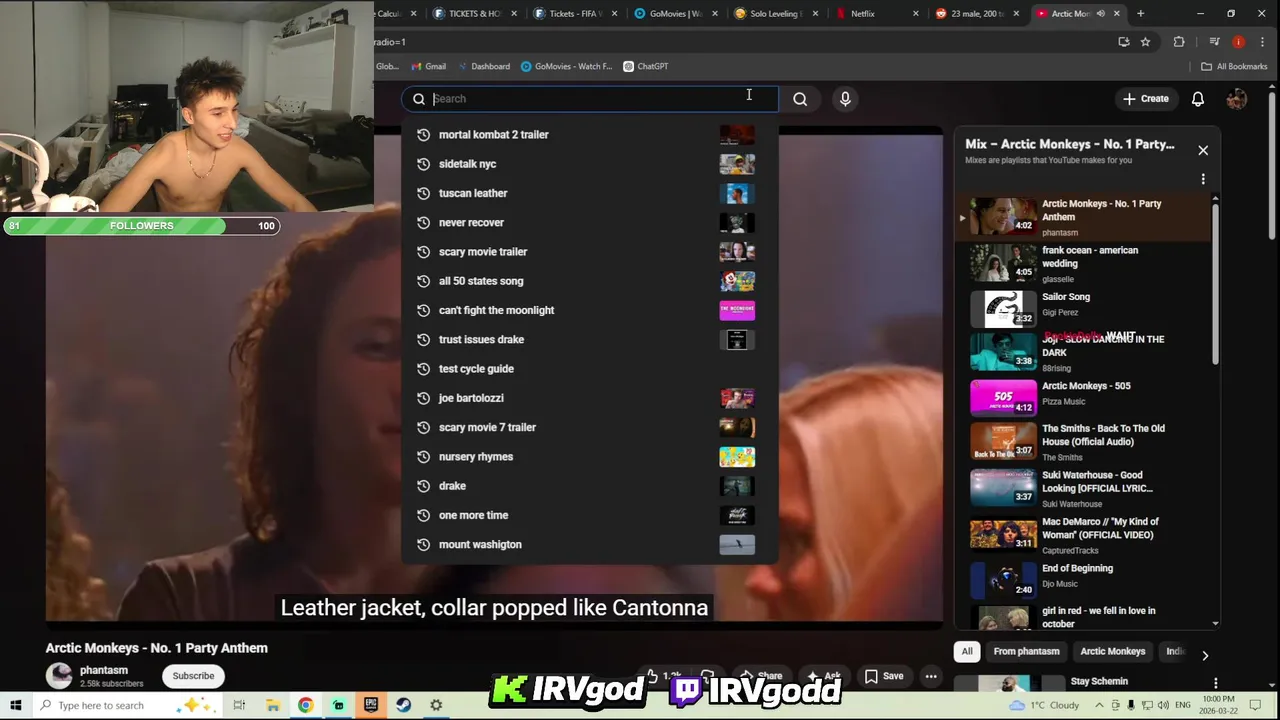Open the Gmail bookmark

(x=428, y=66)
